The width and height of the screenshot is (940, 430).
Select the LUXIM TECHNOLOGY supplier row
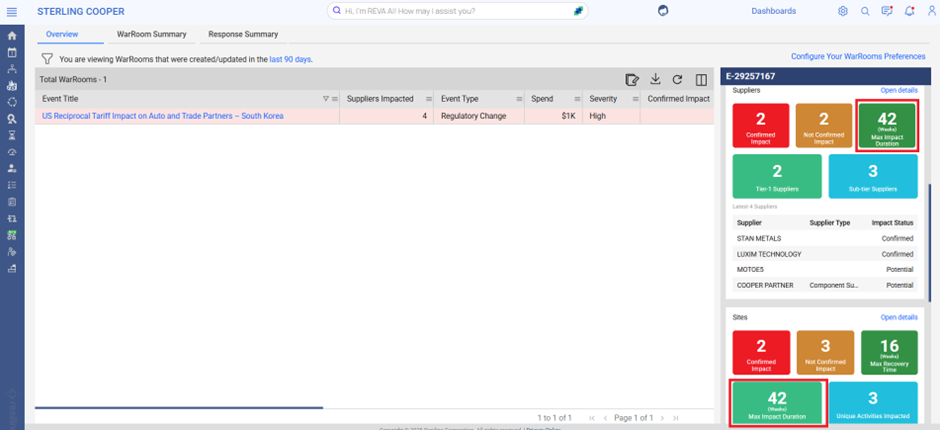pos(825,254)
